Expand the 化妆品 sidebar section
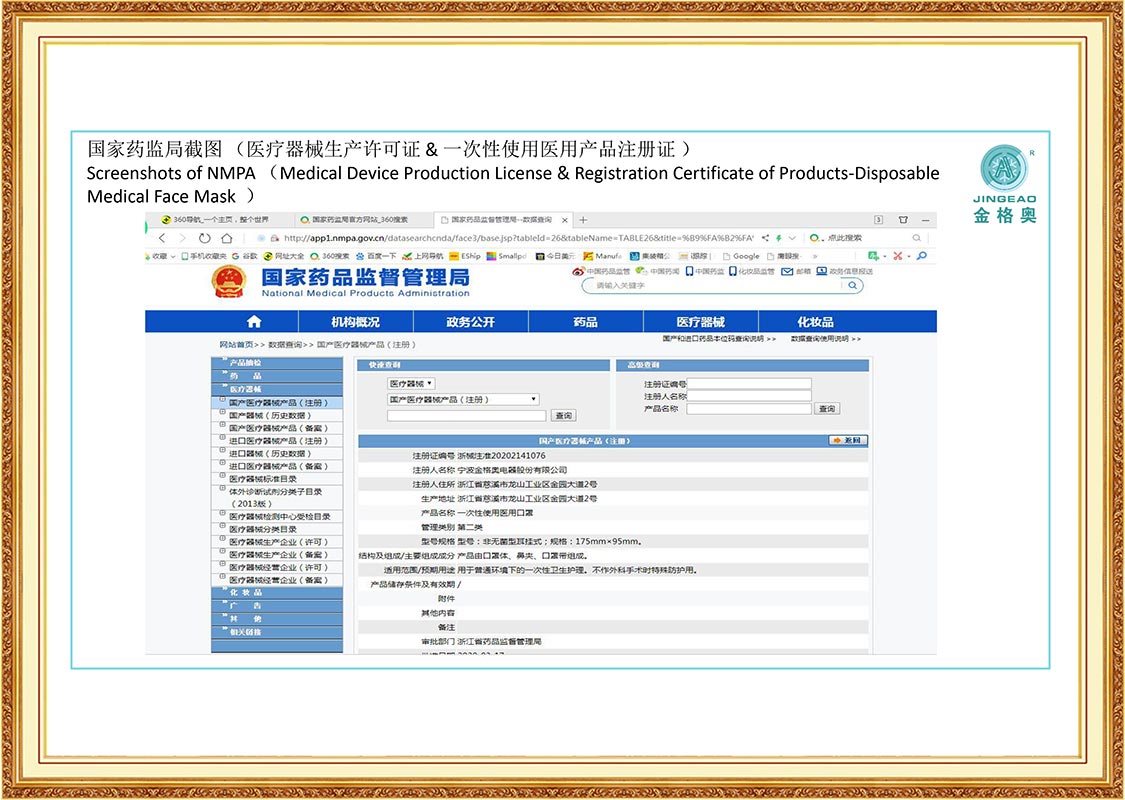This screenshot has width=1125, height=800. (x=277, y=593)
